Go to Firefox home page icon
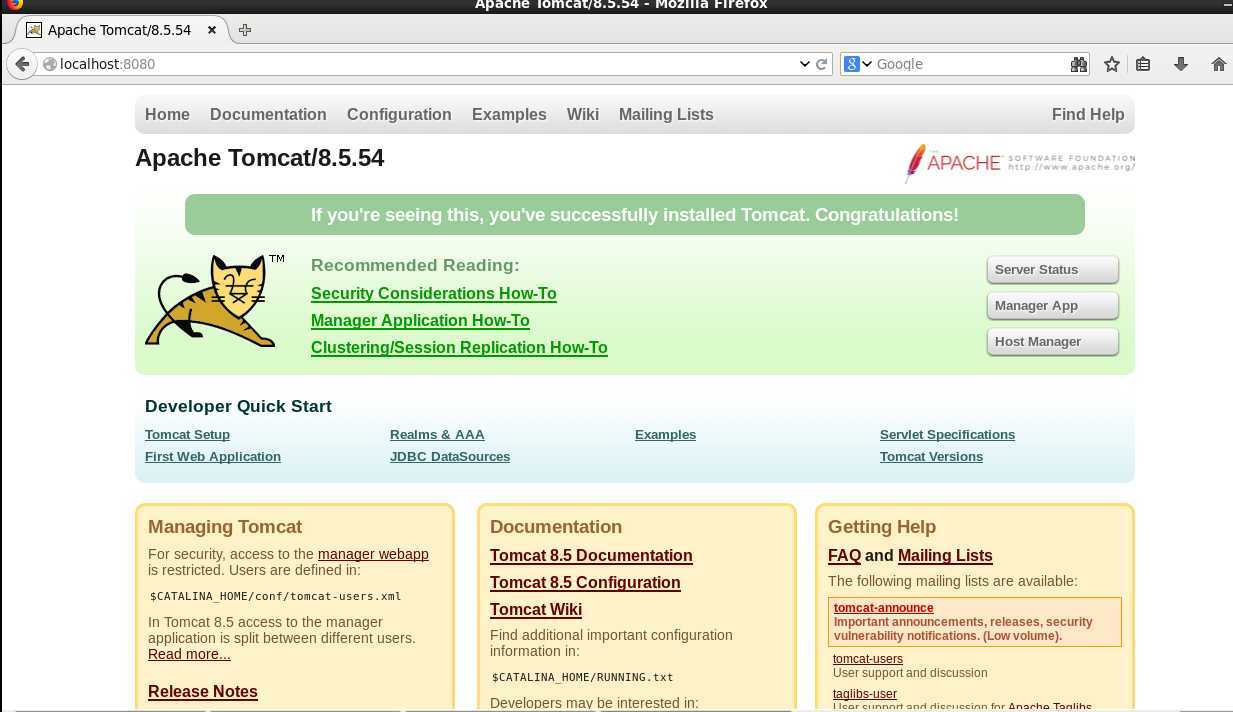Viewport: 1233px width, 712px height. point(1218,64)
